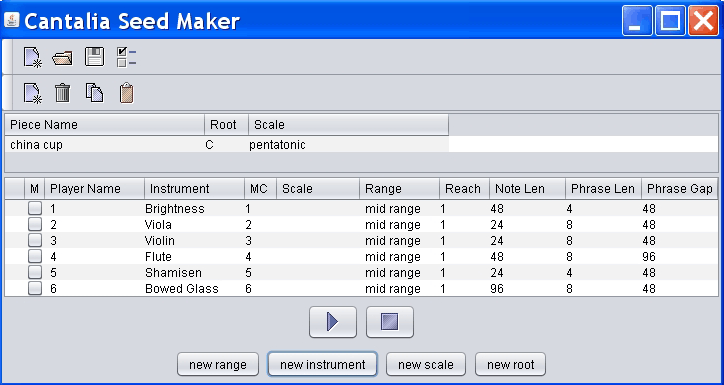Click the new instrument button

click(323, 365)
